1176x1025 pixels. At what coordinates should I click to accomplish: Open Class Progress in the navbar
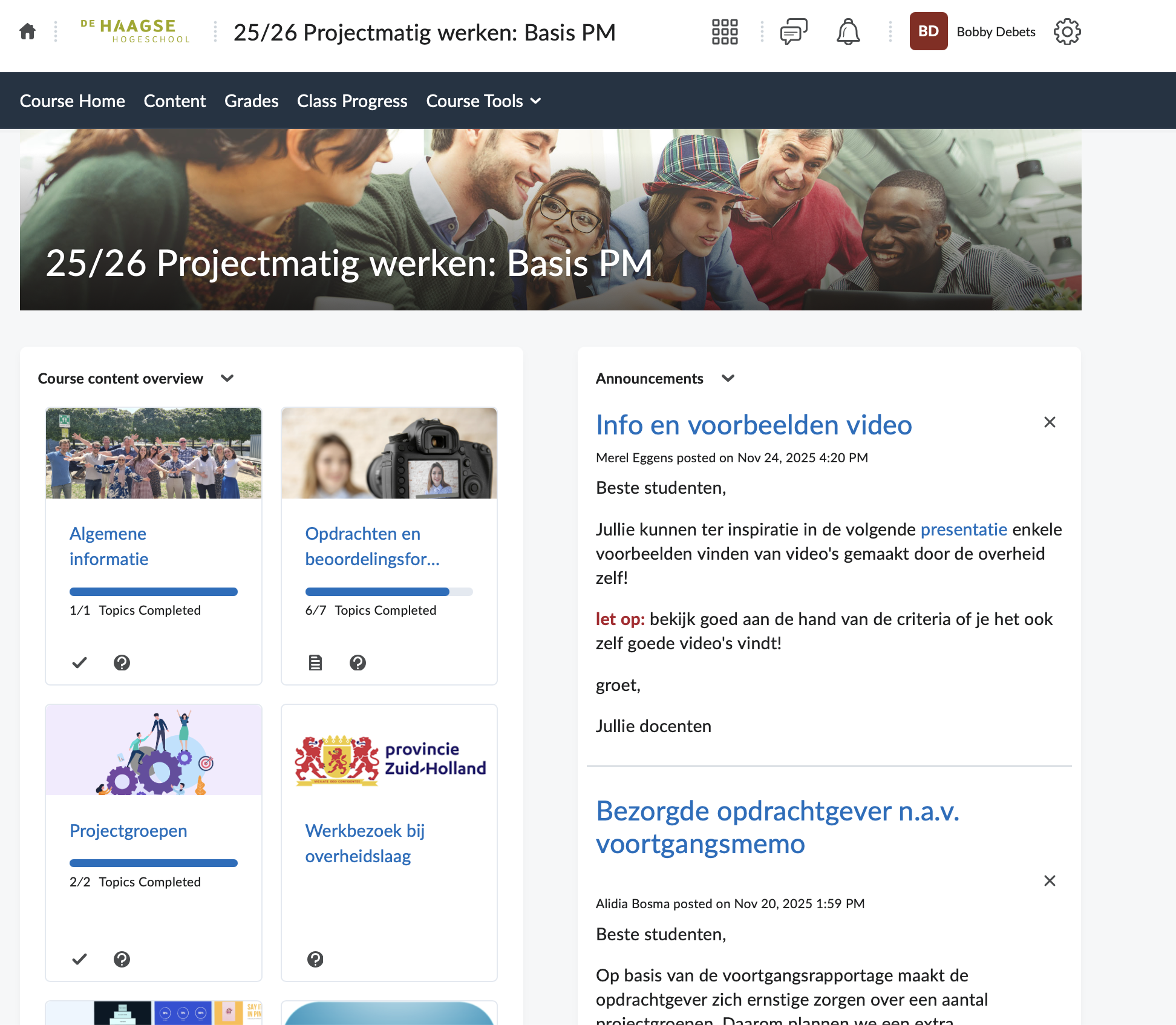click(x=352, y=101)
